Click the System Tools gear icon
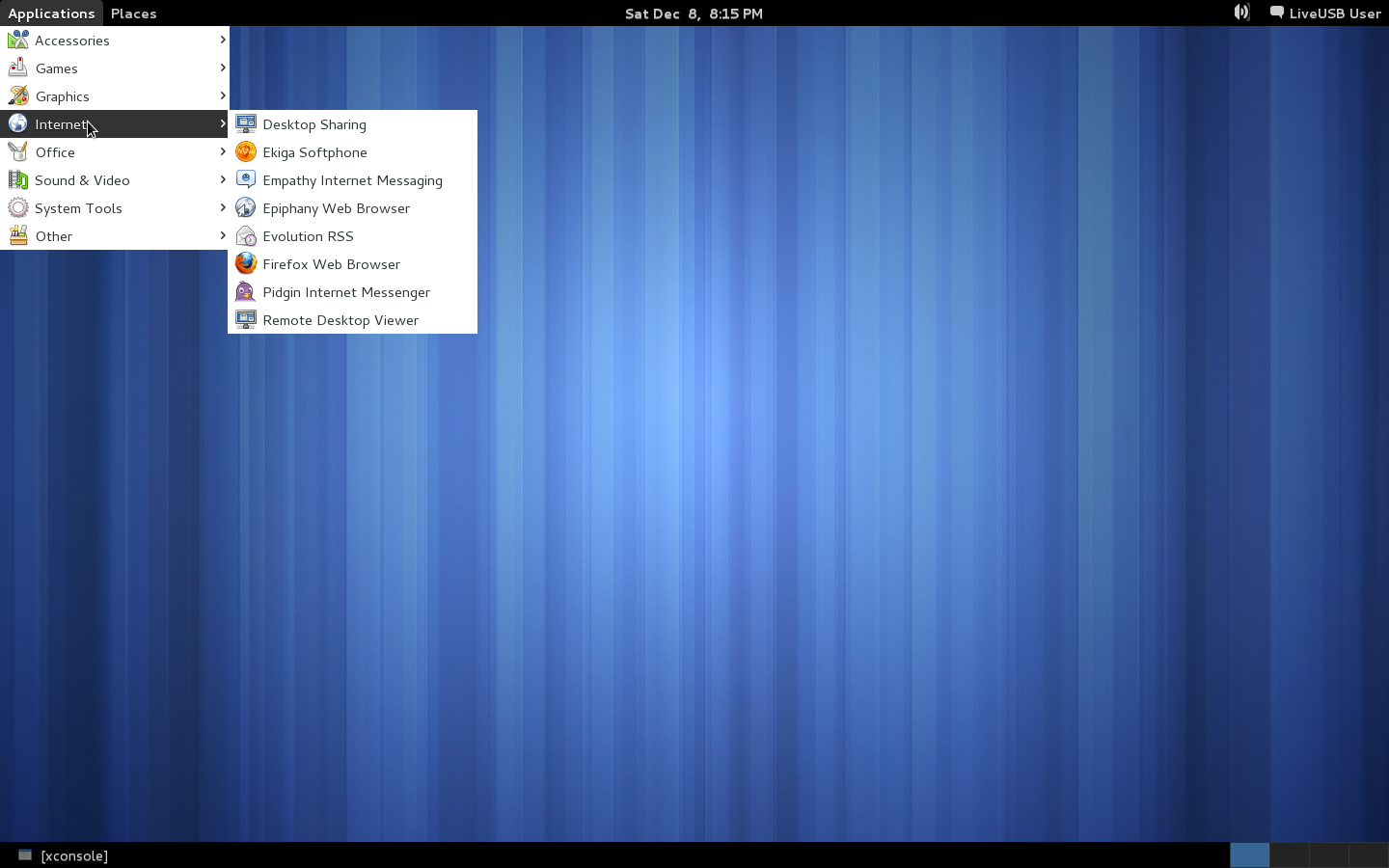Image resolution: width=1389 pixels, height=868 pixels. [x=18, y=207]
